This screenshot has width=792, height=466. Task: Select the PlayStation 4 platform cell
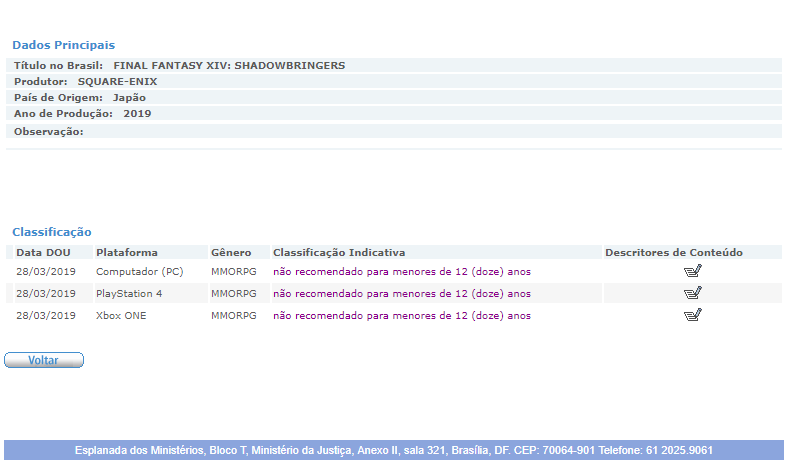tap(129, 293)
